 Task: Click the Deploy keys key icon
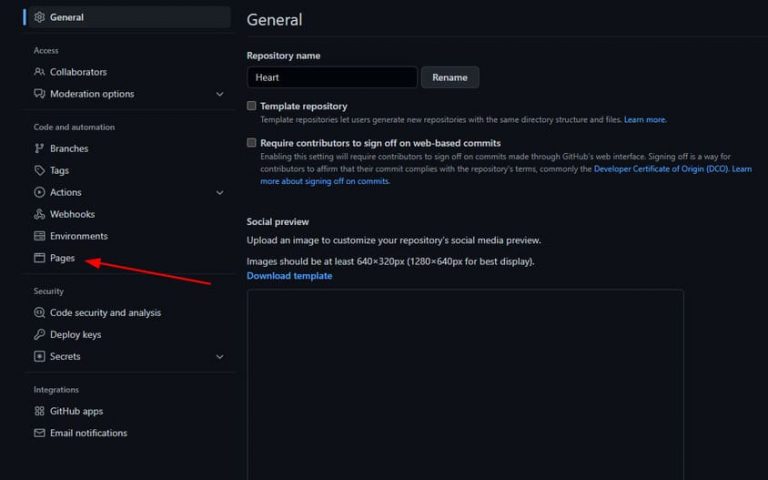pos(40,334)
